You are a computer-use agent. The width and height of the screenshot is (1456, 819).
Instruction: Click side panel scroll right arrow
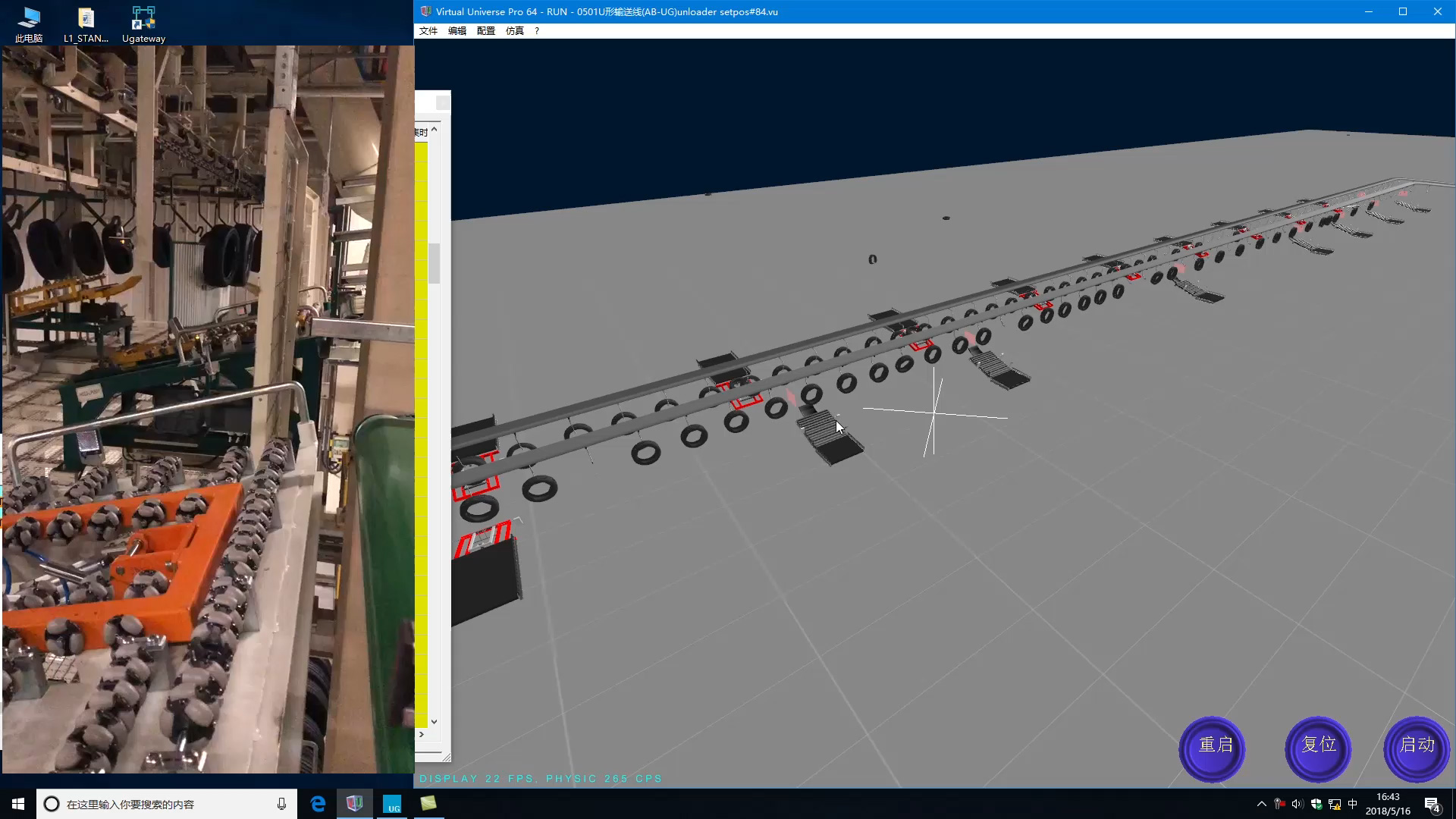point(422,734)
